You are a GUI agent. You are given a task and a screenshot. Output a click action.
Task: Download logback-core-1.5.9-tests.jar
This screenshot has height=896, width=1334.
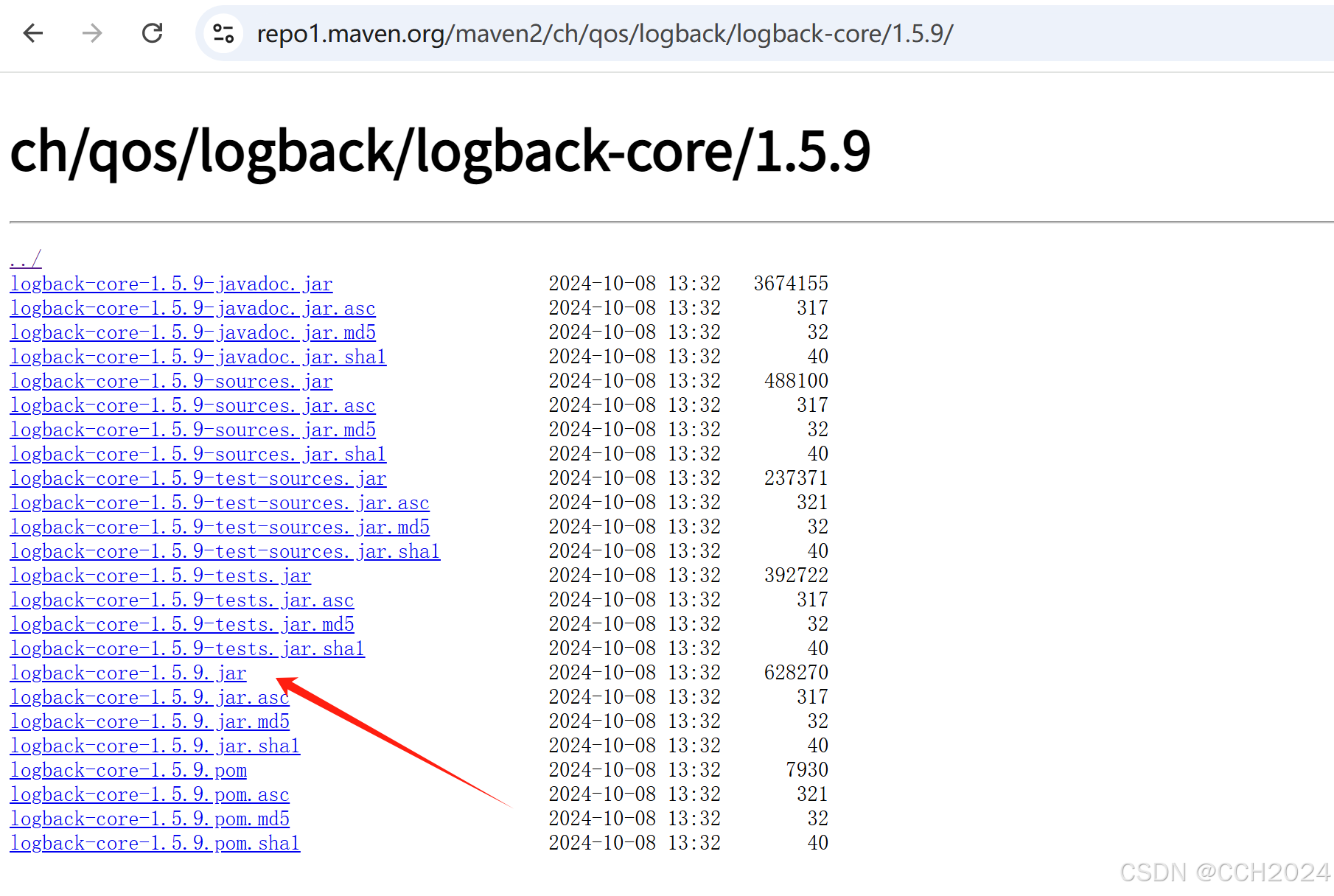click(x=160, y=575)
